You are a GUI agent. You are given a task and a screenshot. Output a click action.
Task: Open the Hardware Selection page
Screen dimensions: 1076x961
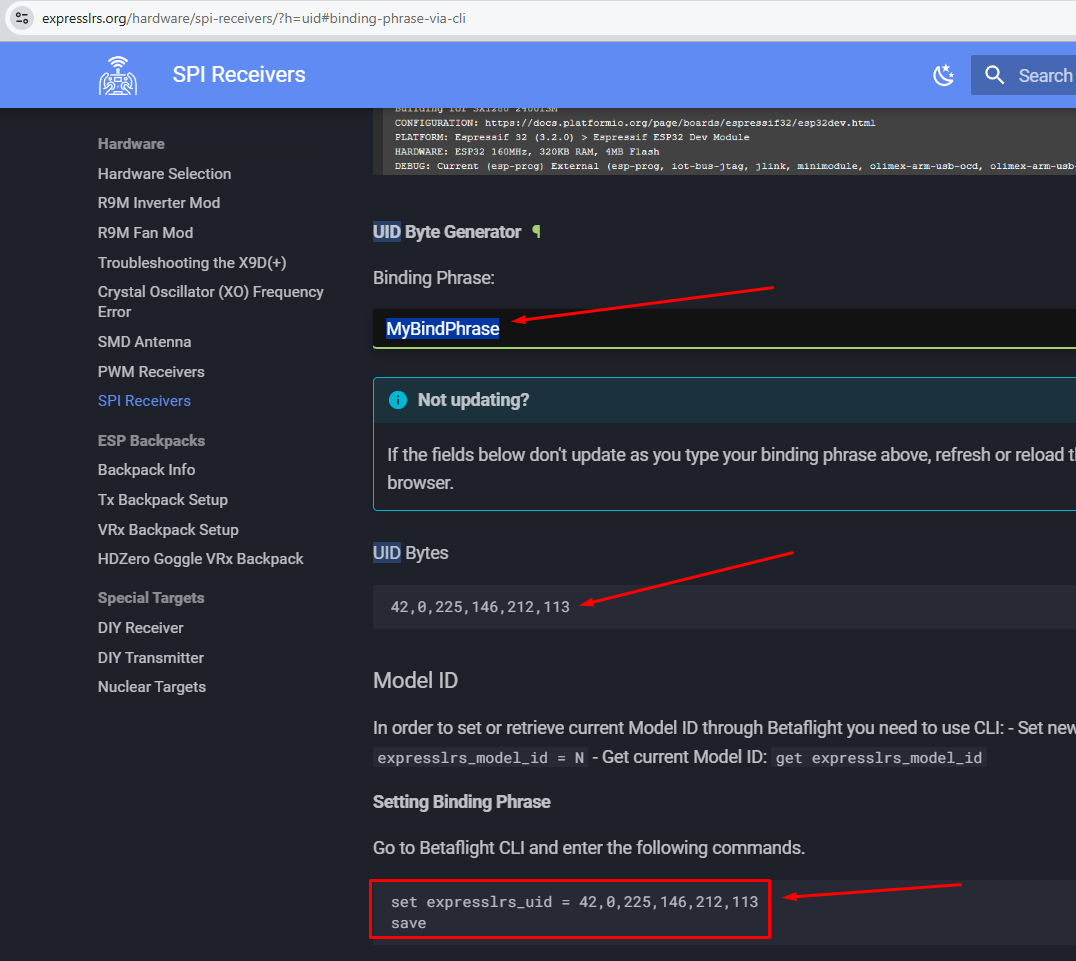(x=164, y=173)
